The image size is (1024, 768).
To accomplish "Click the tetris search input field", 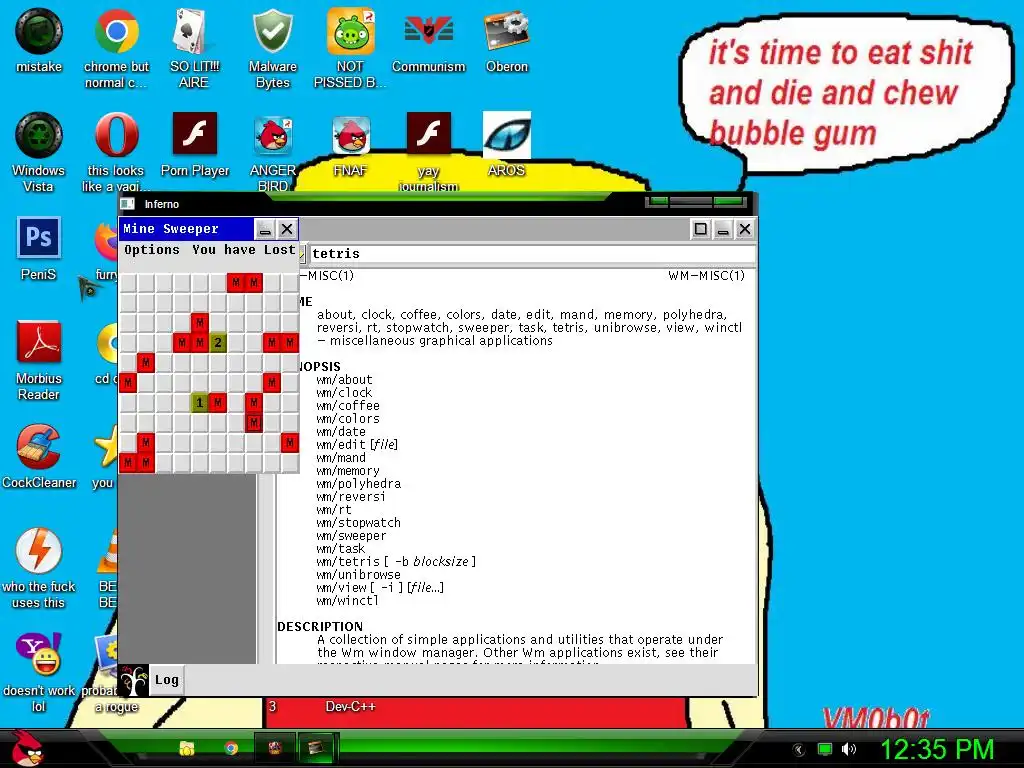I will pos(533,254).
